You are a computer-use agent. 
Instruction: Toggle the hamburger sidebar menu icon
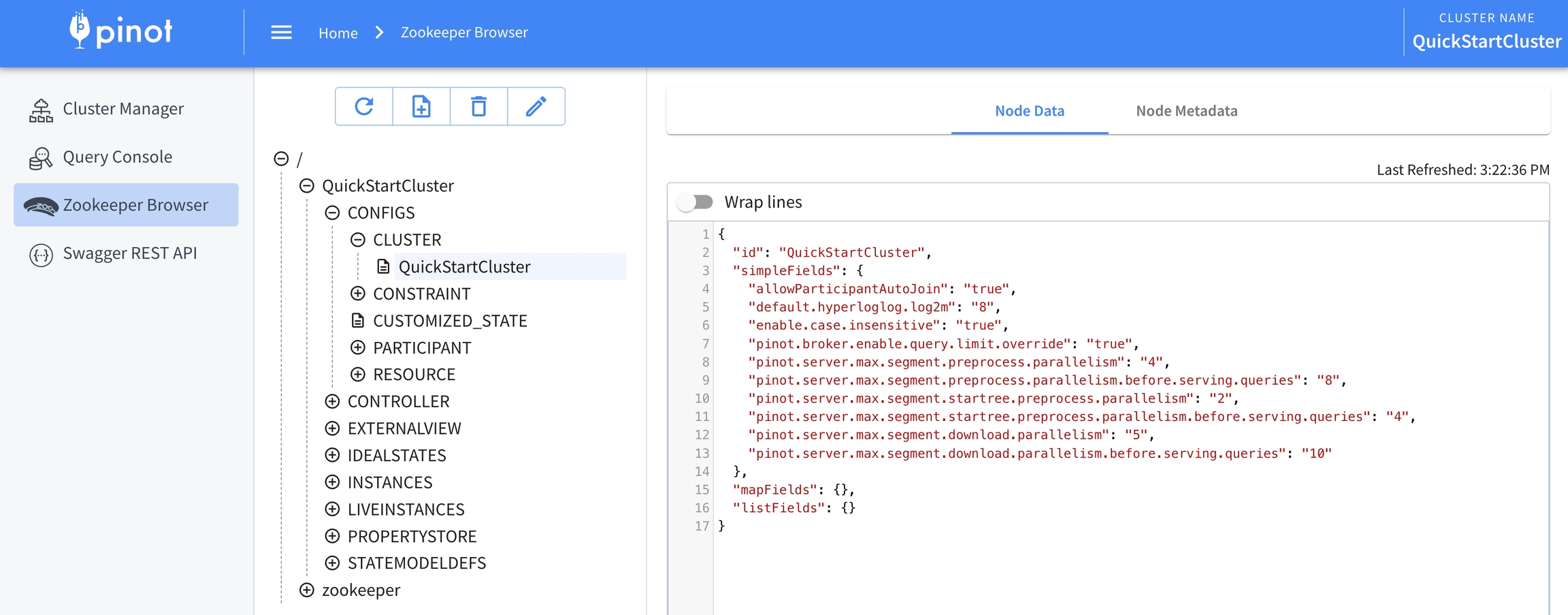click(281, 33)
